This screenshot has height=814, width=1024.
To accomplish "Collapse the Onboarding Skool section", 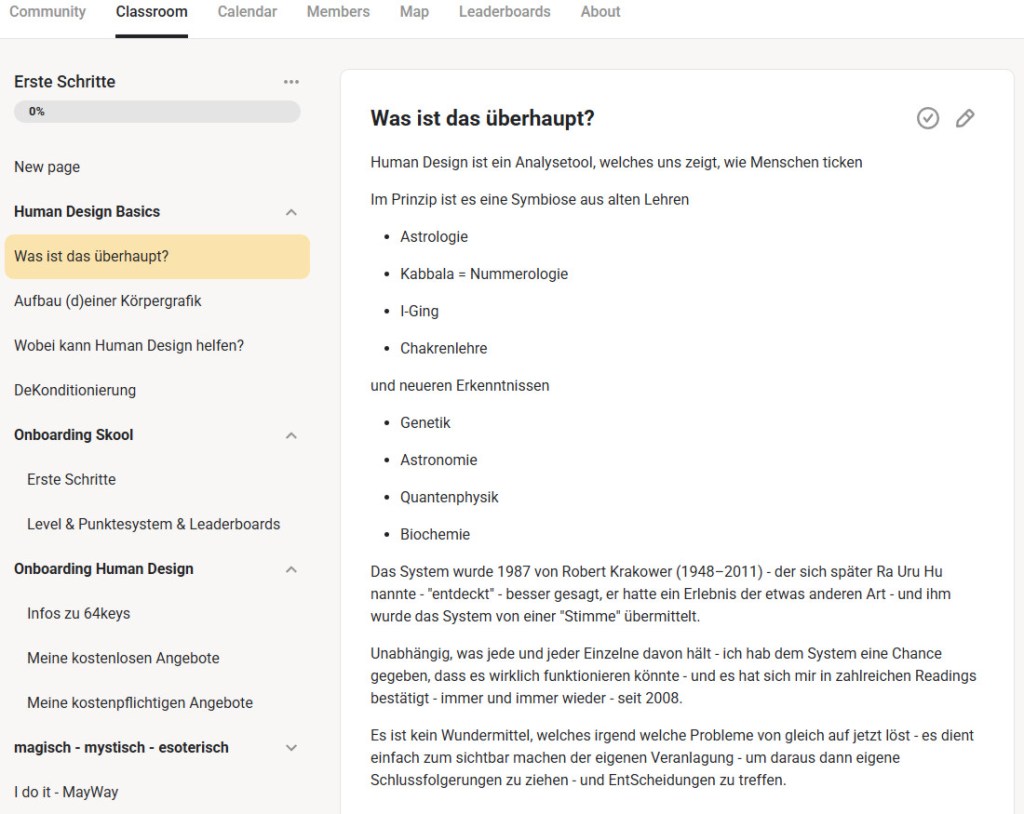I will (x=291, y=435).
